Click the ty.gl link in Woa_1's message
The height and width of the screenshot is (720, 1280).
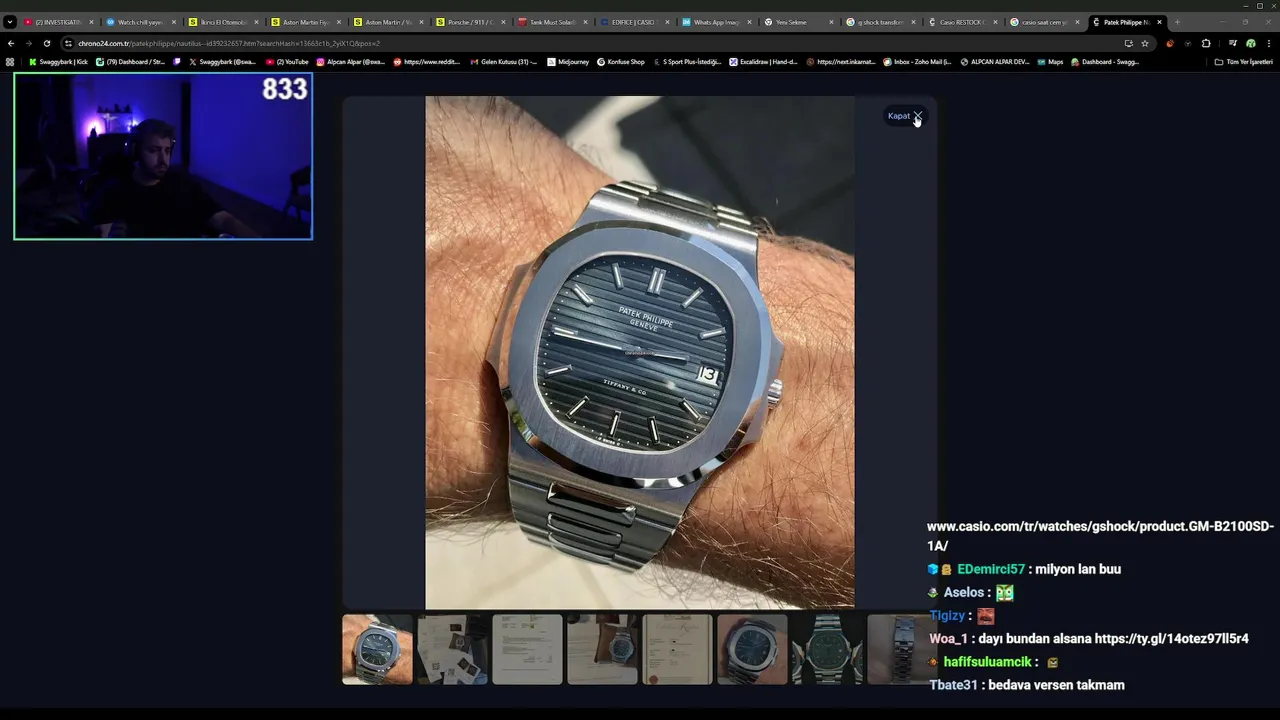(1171, 638)
